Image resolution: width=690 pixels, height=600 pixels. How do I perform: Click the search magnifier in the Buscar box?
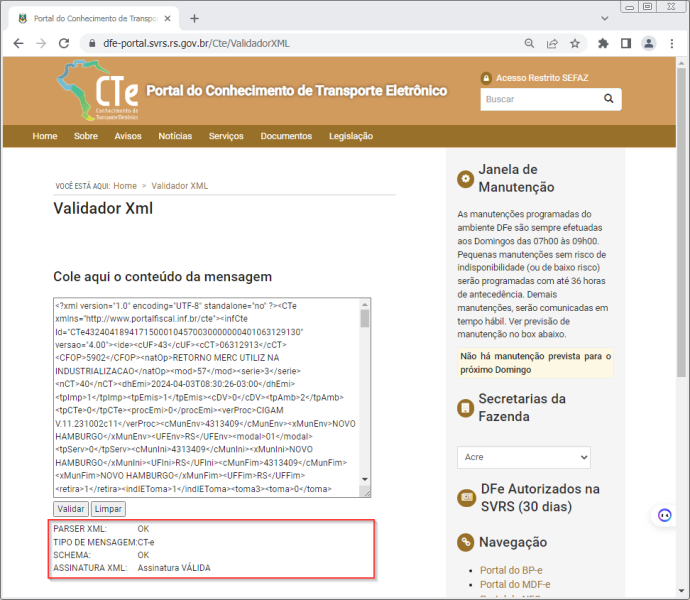(609, 99)
